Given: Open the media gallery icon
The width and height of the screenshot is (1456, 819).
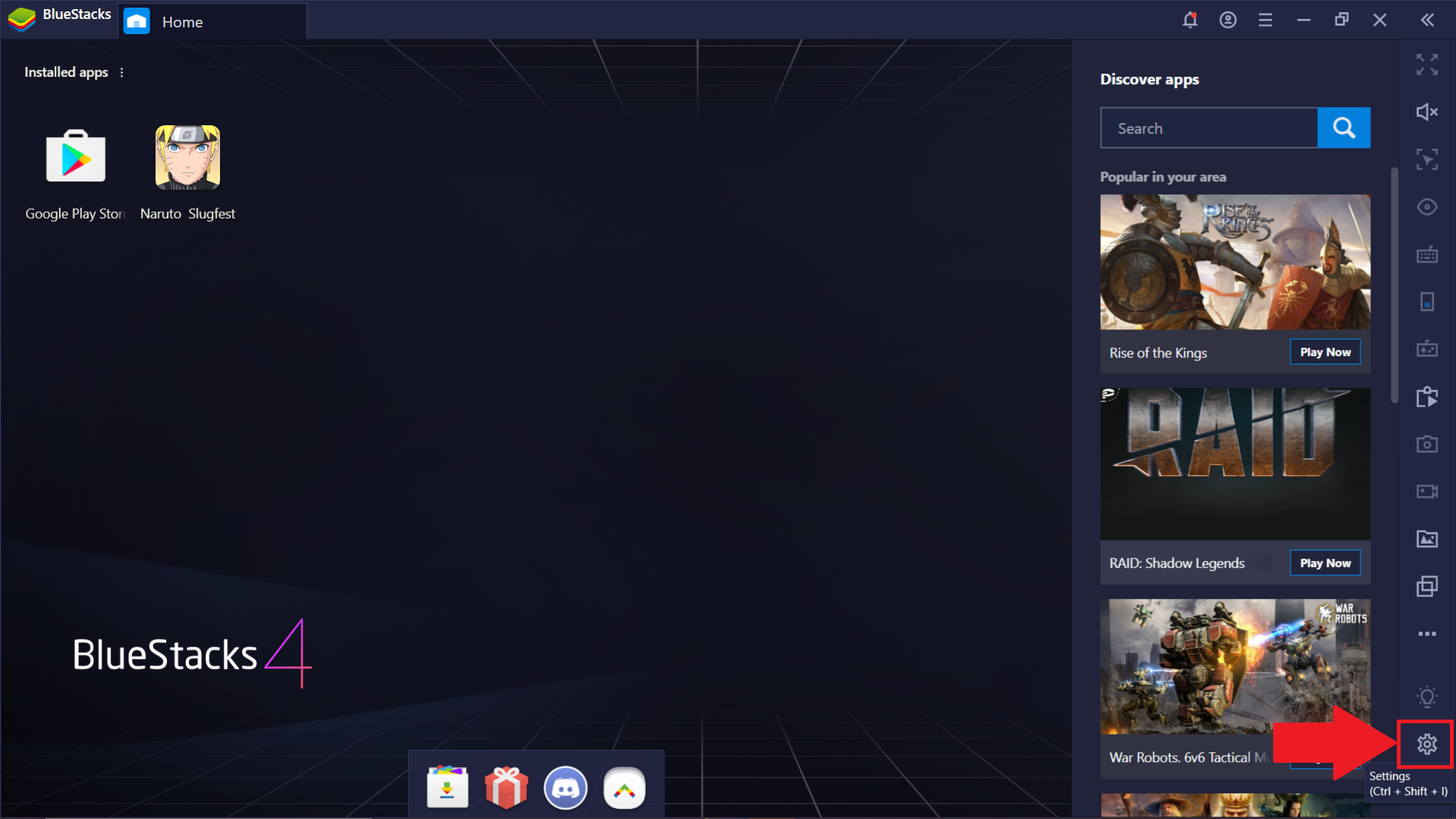Looking at the screenshot, I should [x=1427, y=539].
